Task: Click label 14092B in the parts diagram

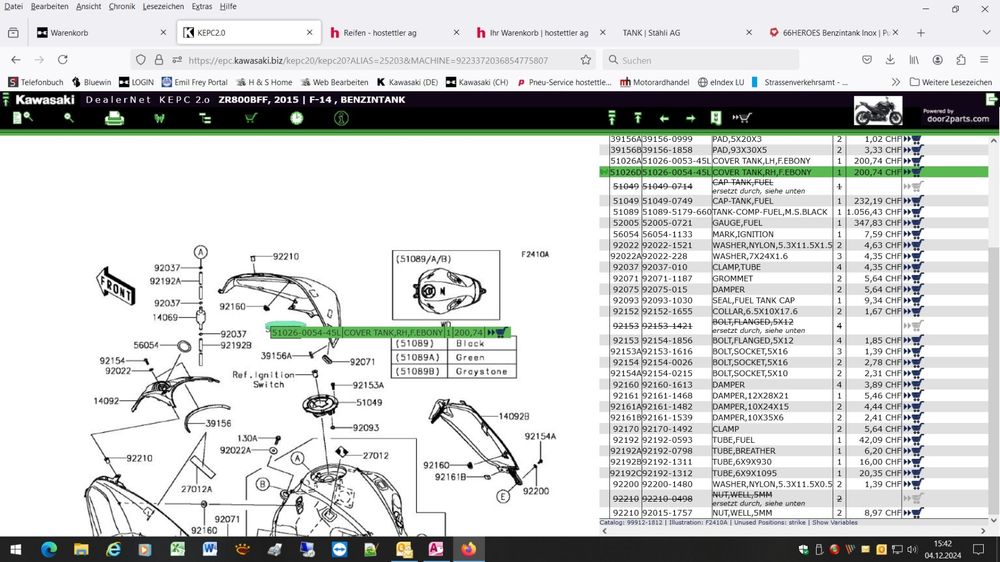Action: coord(513,417)
